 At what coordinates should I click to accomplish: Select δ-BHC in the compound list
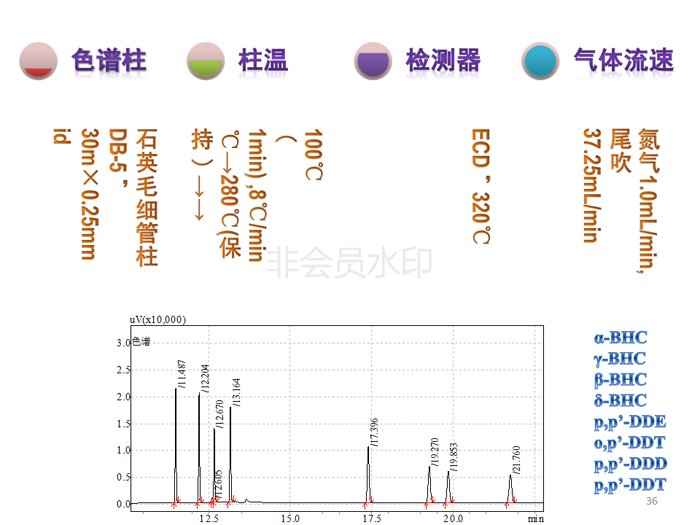pyautogui.click(x=619, y=400)
